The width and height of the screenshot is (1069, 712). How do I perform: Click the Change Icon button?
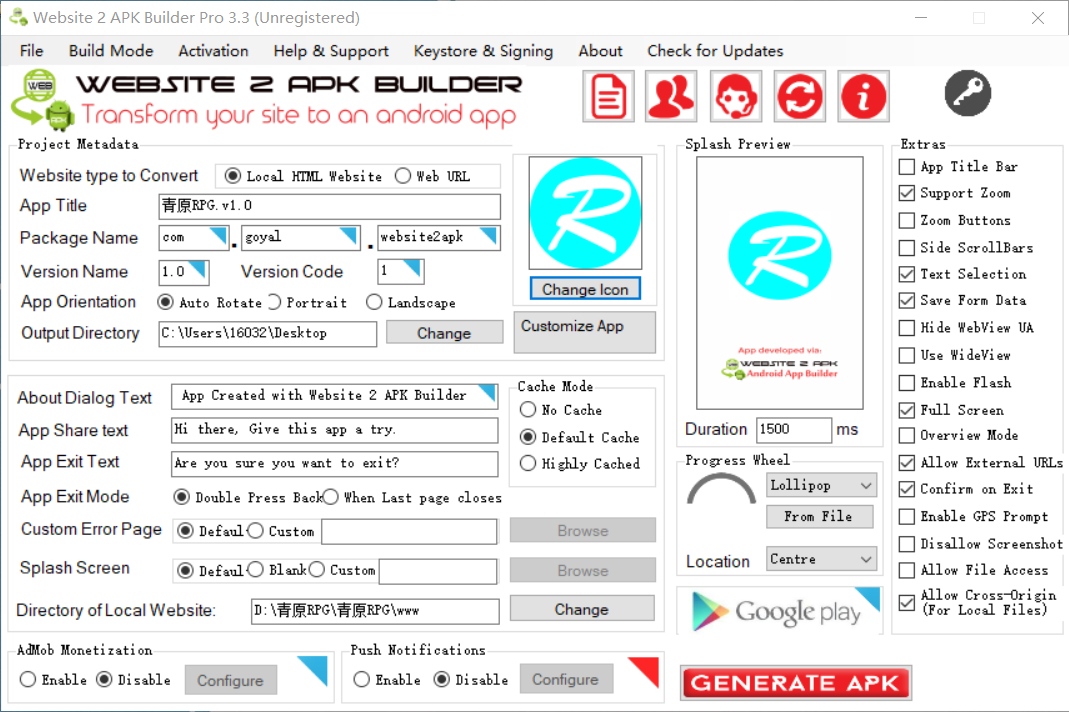tap(585, 289)
